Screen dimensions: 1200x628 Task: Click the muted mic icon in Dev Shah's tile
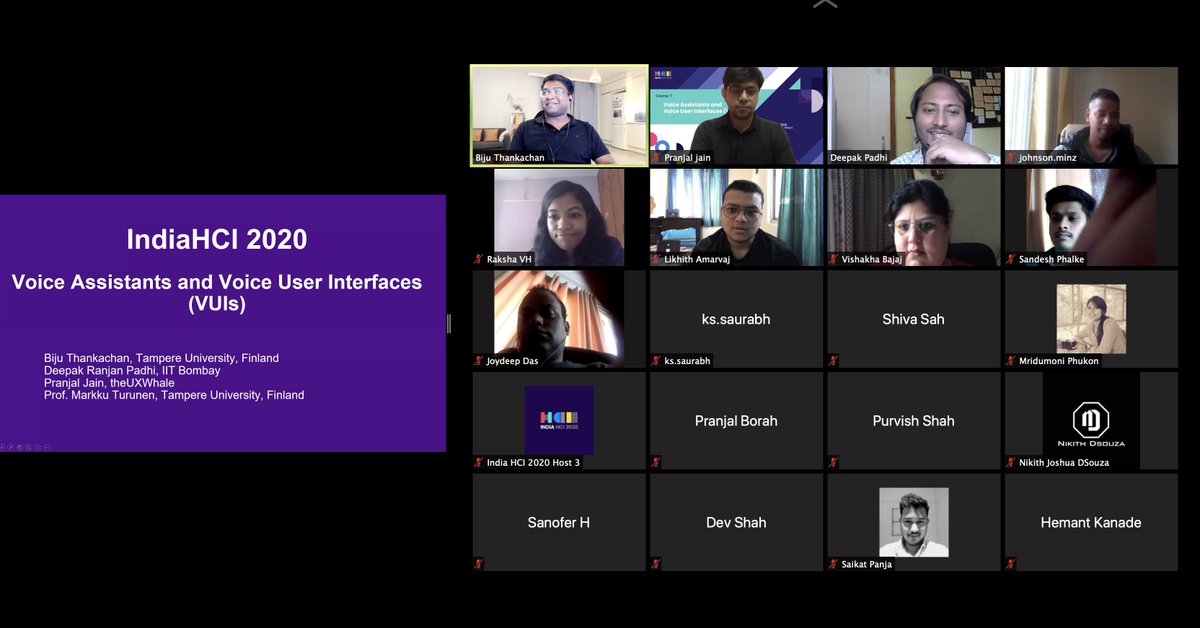[x=656, y=564]
